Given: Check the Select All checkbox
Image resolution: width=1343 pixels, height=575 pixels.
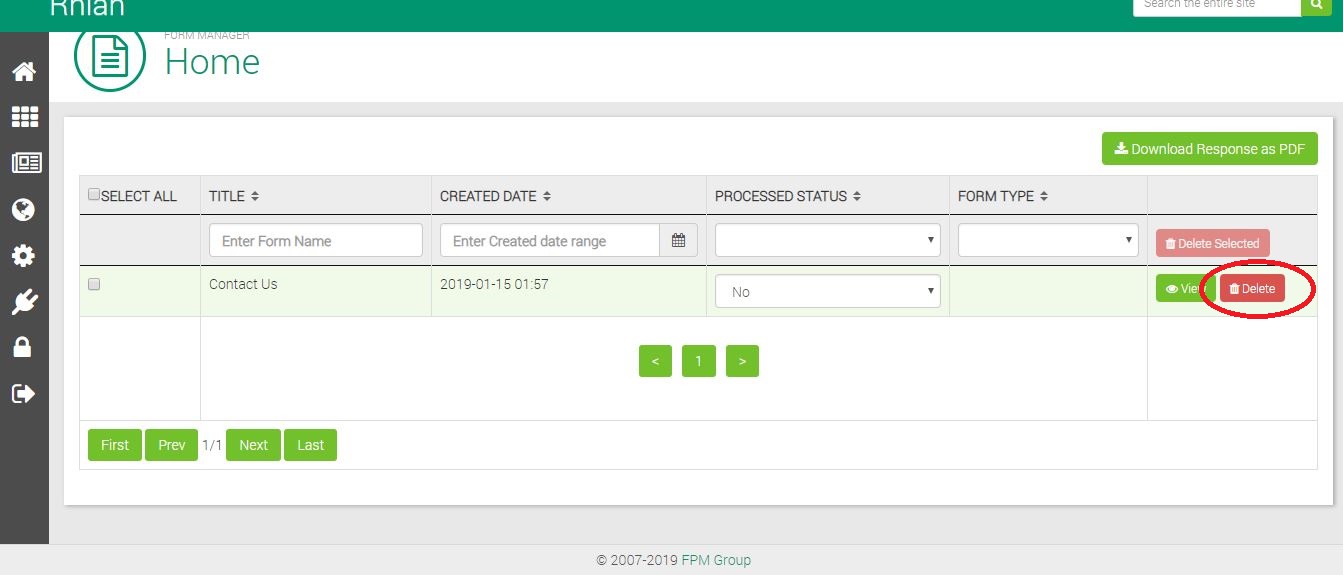Looking at the screenshot, I should pos(94,194).
